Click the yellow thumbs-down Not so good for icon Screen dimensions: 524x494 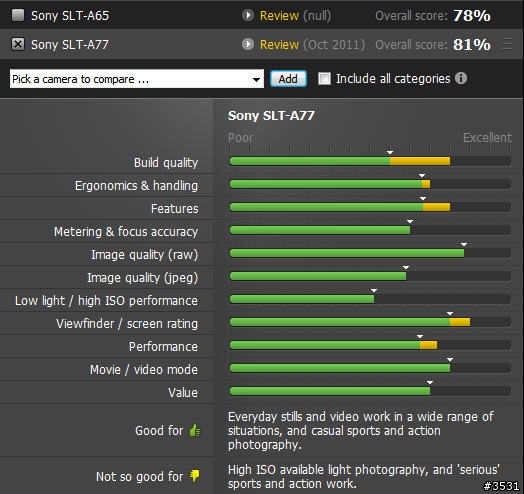(x=194, y=476)
